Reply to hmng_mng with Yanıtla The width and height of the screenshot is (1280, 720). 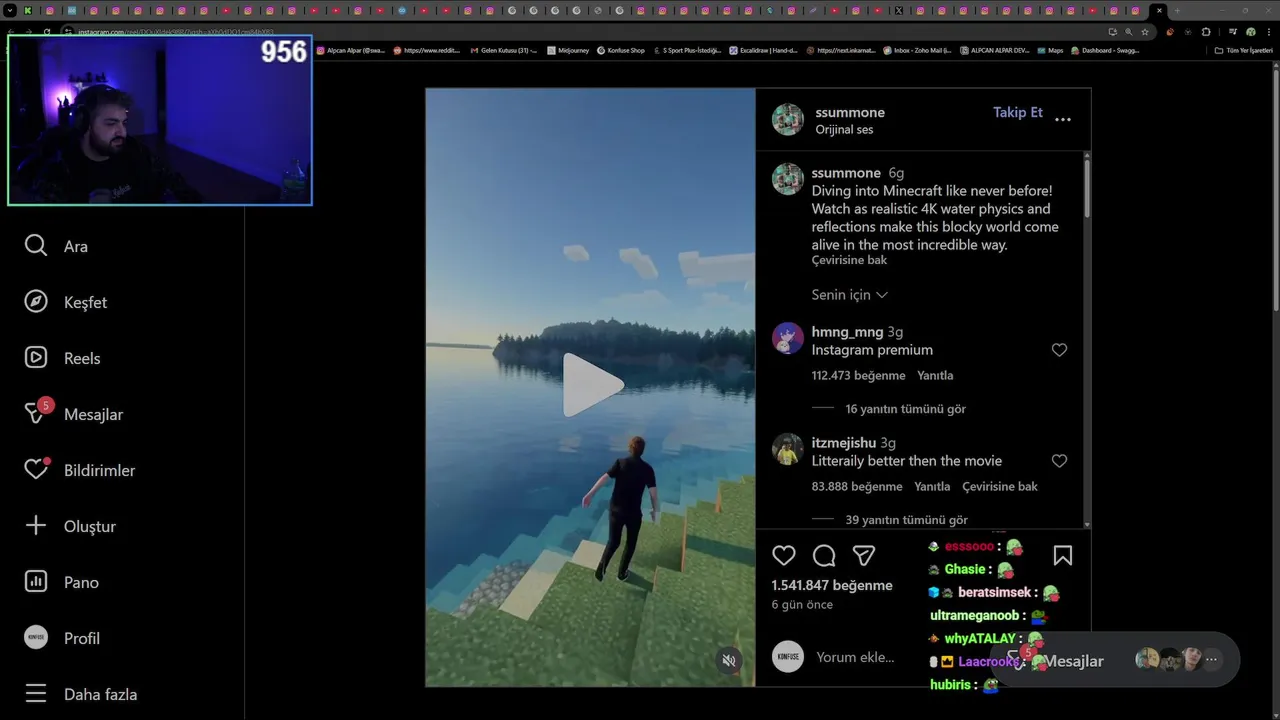click(935, 376)
